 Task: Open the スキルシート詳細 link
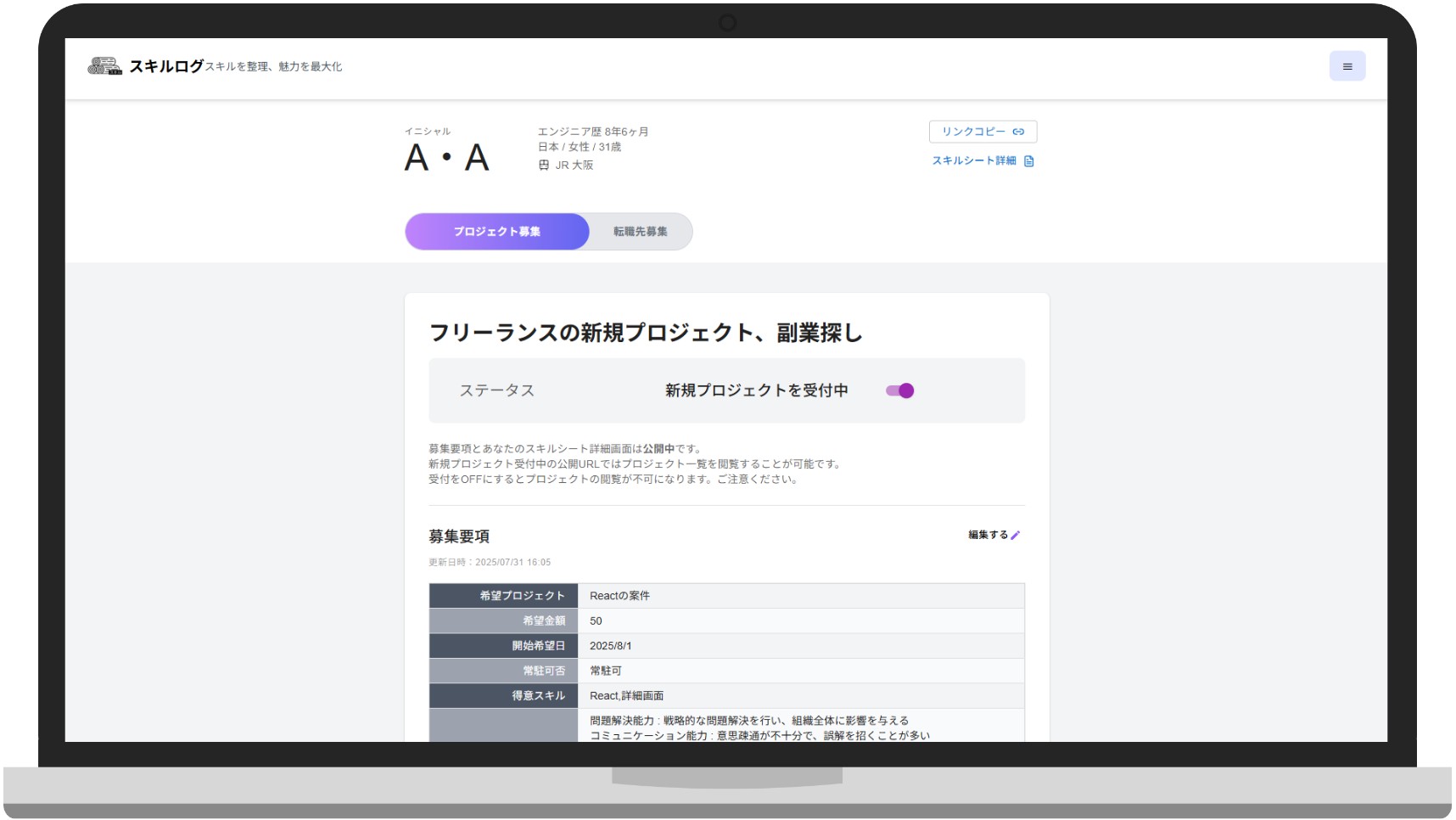(x=976, y=160)
